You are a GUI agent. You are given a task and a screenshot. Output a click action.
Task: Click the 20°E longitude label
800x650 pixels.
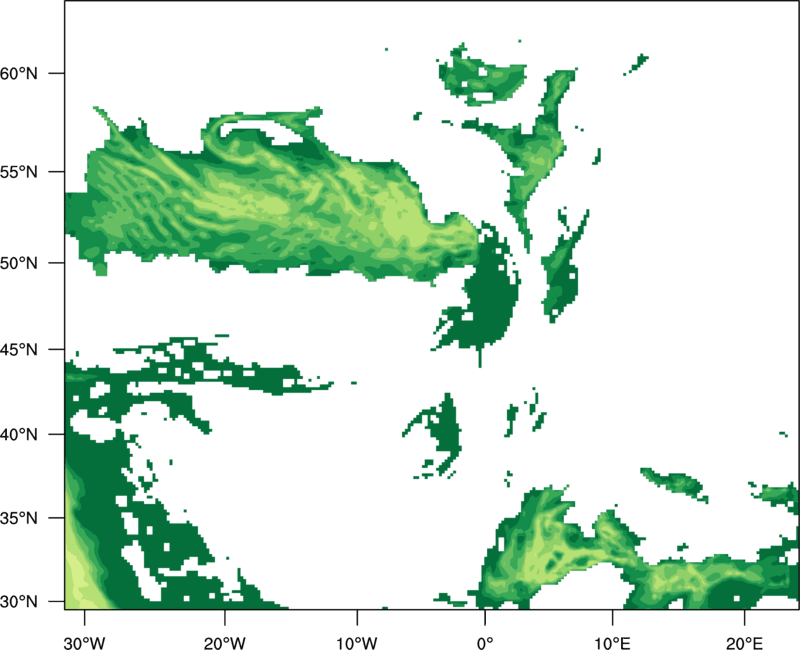point(744,643)
